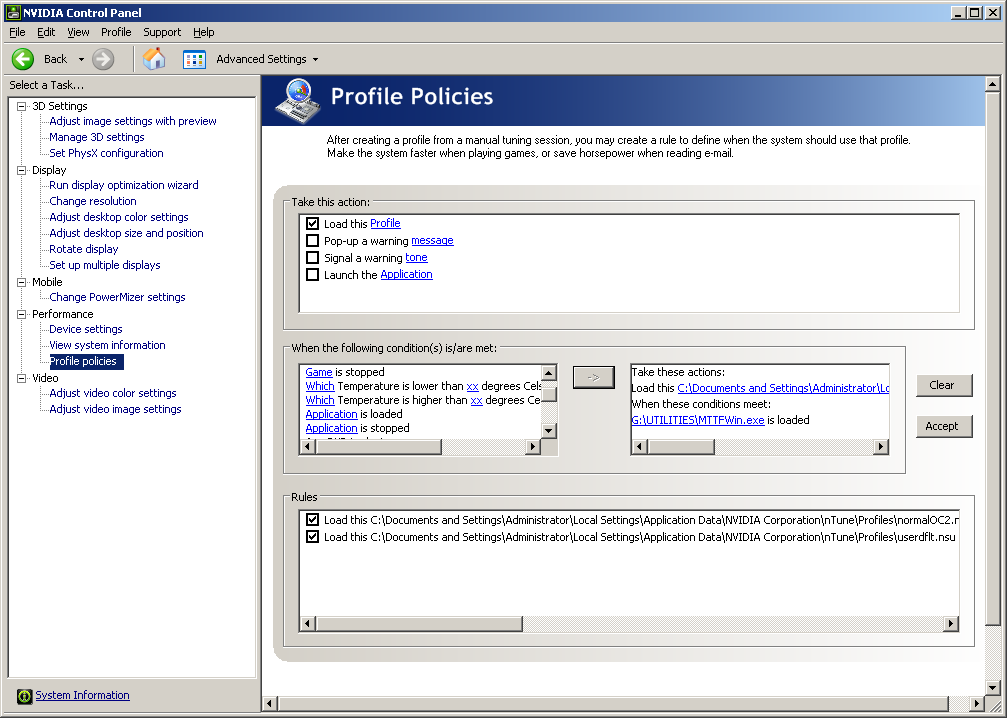Click the green Back arrow icon
Viewport: 1007px width, 718px height.
coord(22,59)
